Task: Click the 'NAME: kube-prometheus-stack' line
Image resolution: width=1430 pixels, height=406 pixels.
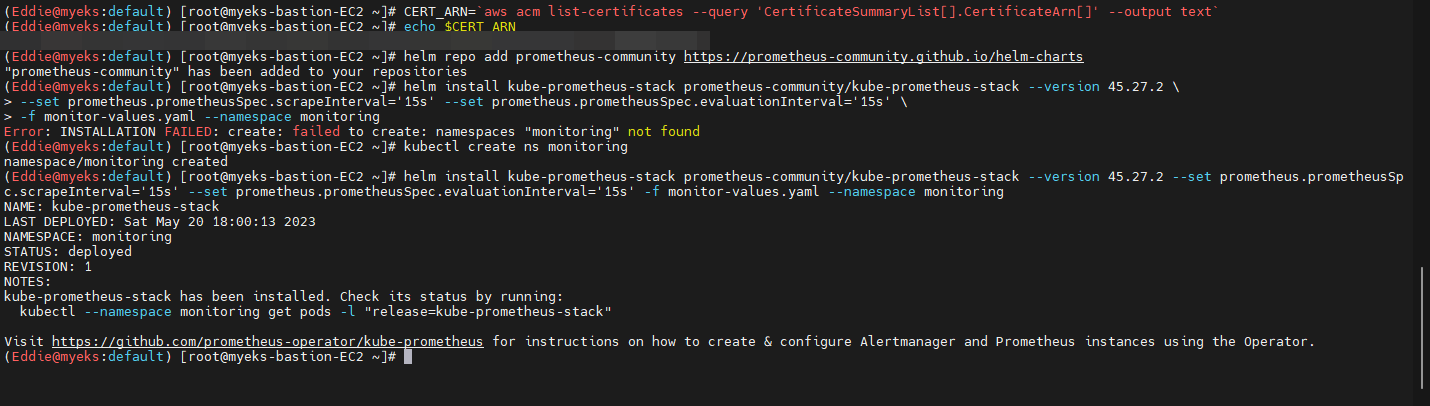Action: click(112, 207)
